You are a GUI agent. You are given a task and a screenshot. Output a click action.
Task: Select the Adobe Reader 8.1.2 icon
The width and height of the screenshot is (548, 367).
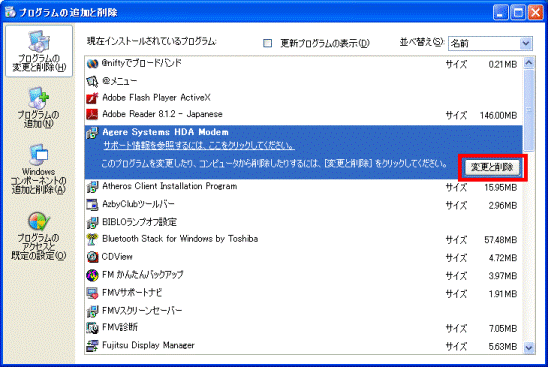click(x=92, y=114)
